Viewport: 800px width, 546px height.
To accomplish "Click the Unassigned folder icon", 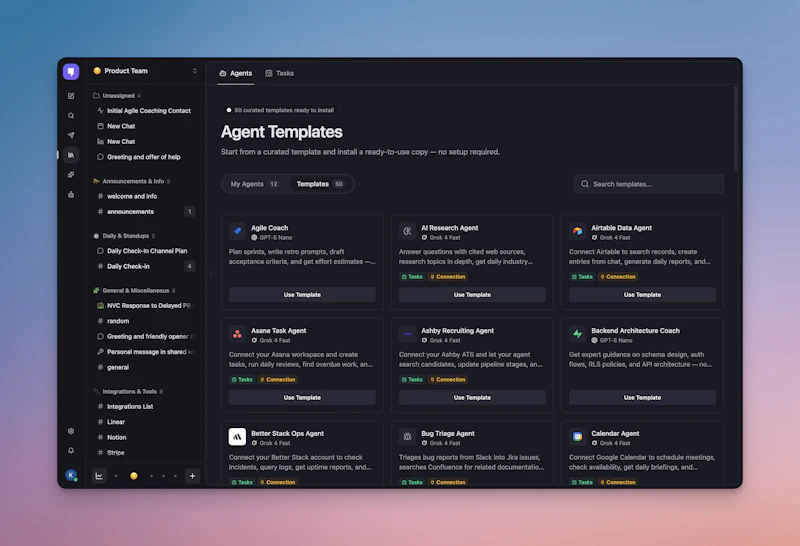I will click(x=96, y=95).
